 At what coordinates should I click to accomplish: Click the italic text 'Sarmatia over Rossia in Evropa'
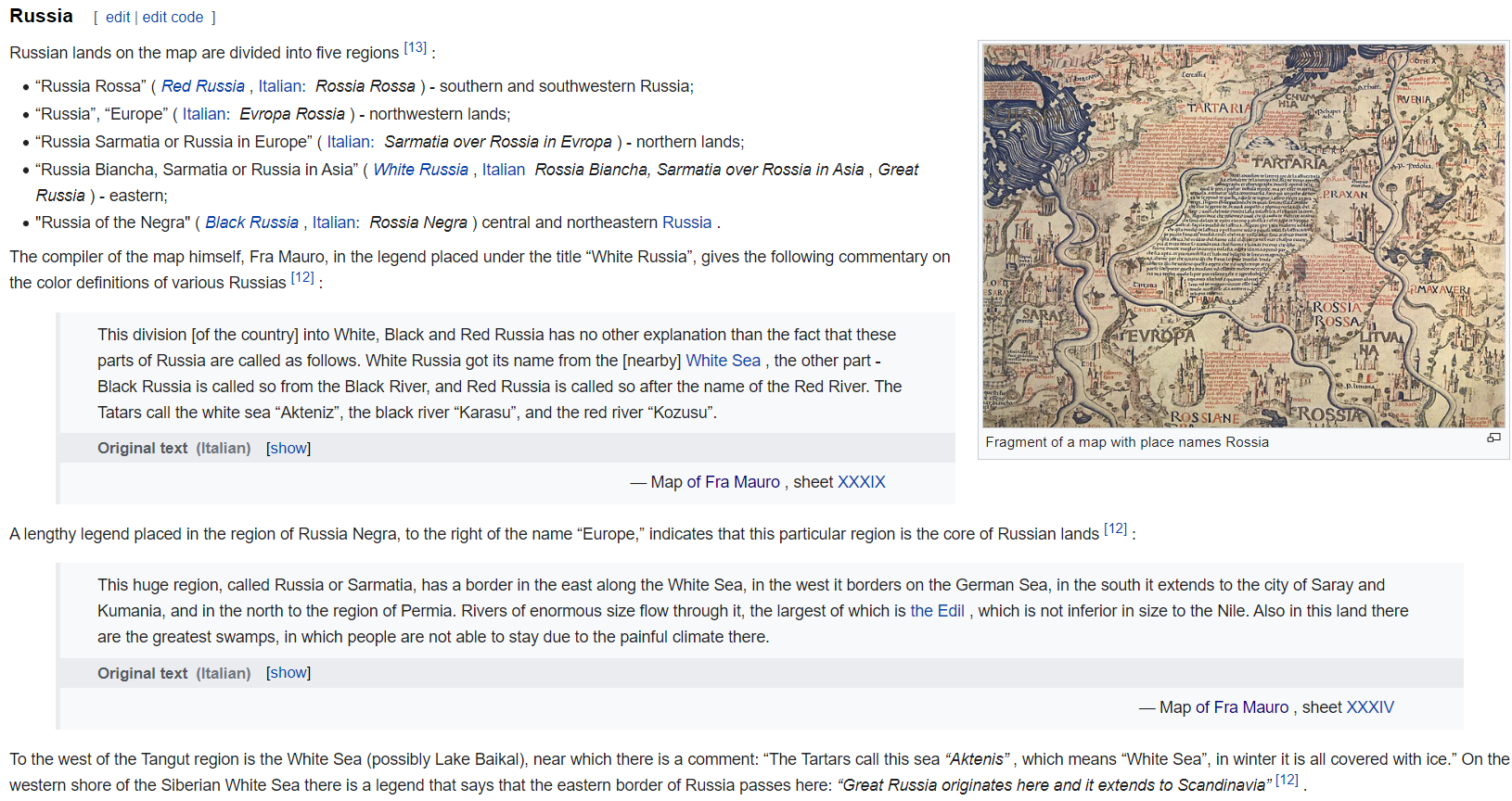[x=498, y=142]
